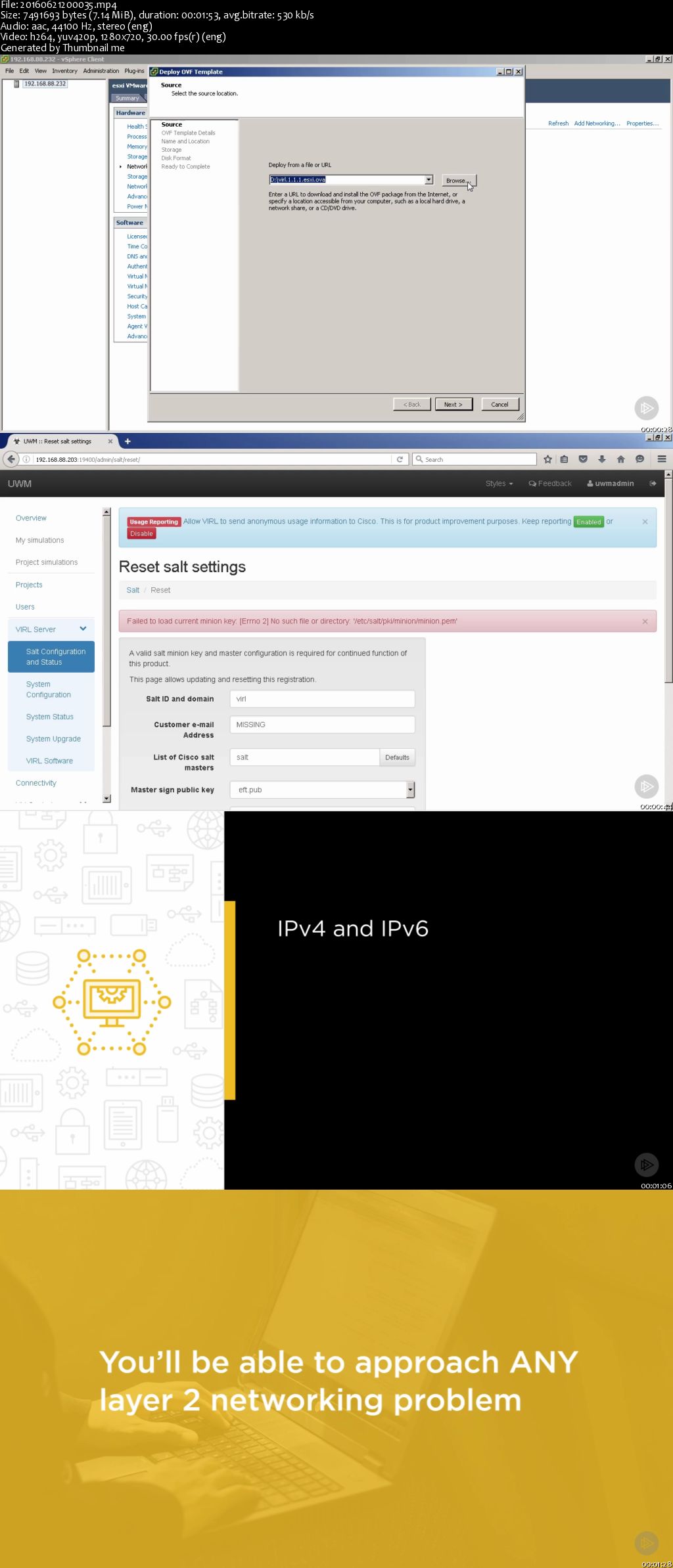
Task: Log out using the UWM sign-out icon
Action: click(653, 483)
